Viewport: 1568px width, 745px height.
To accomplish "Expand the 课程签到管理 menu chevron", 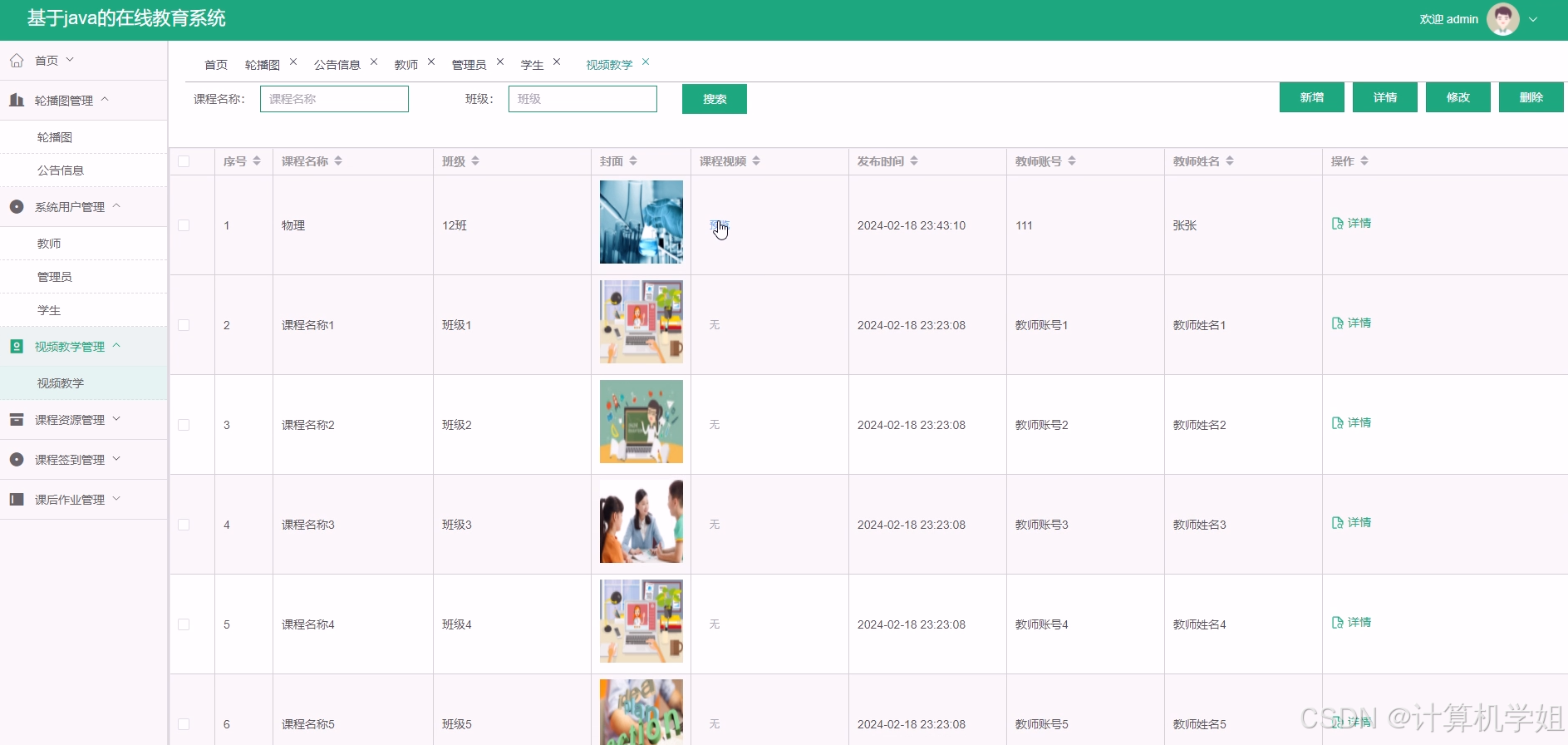I will [116, 459].
